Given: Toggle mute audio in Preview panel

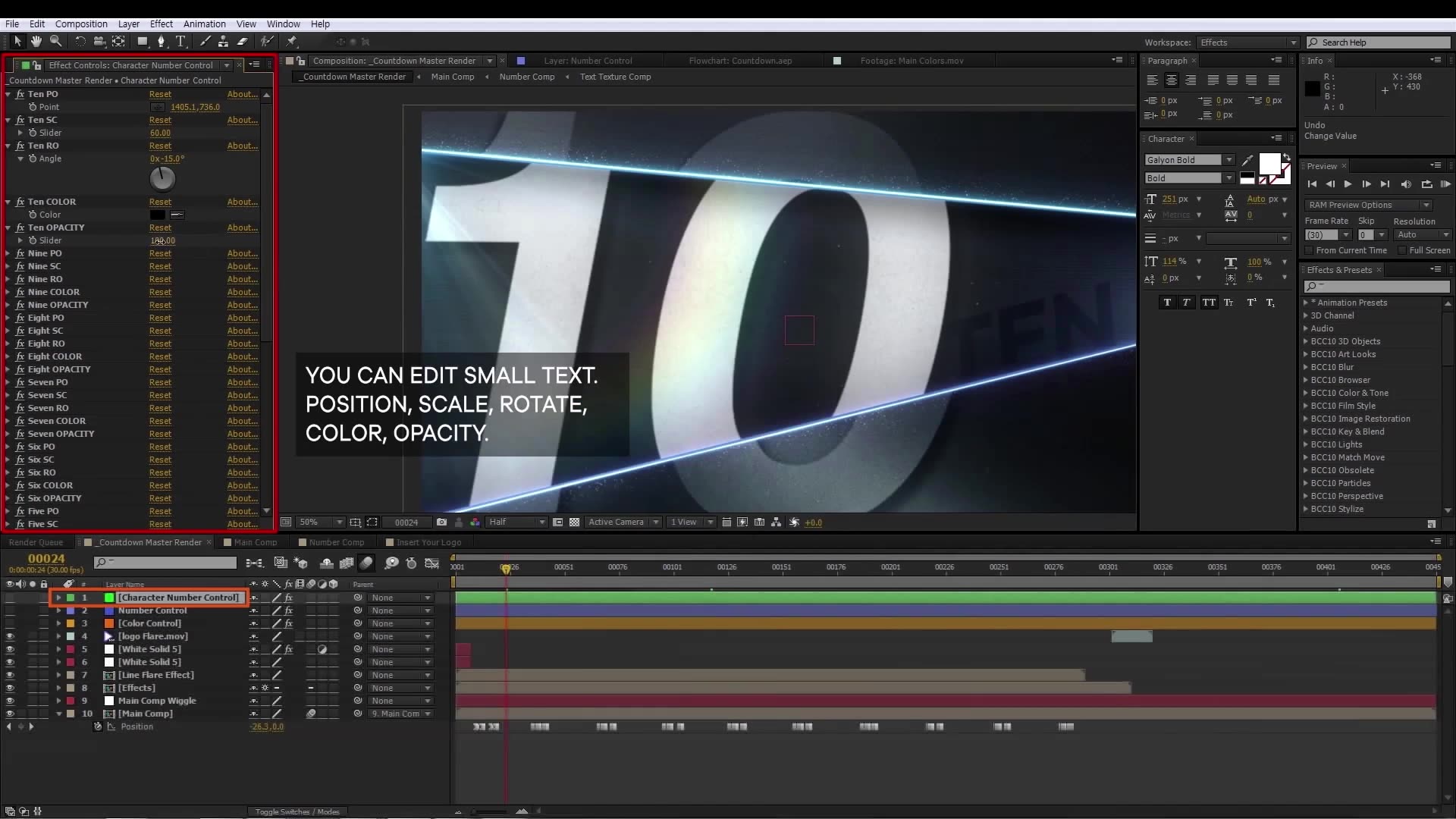Looking at the screenshot, I should pos(1406,184).
